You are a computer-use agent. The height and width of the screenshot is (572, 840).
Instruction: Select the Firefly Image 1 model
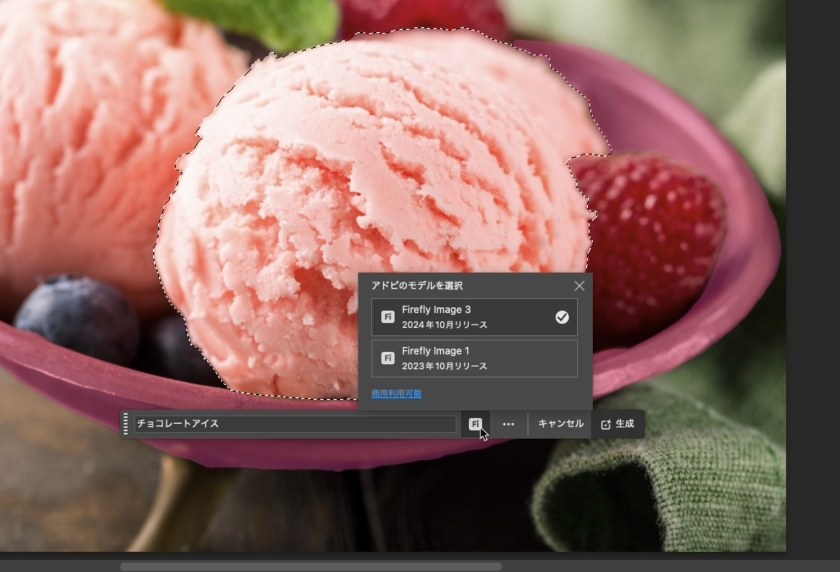474,358
